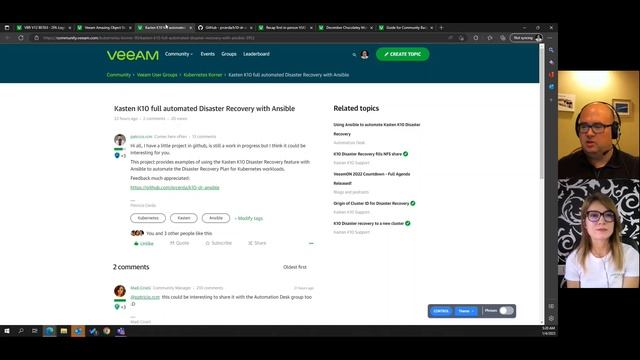Click the Create Topic button

402,54
